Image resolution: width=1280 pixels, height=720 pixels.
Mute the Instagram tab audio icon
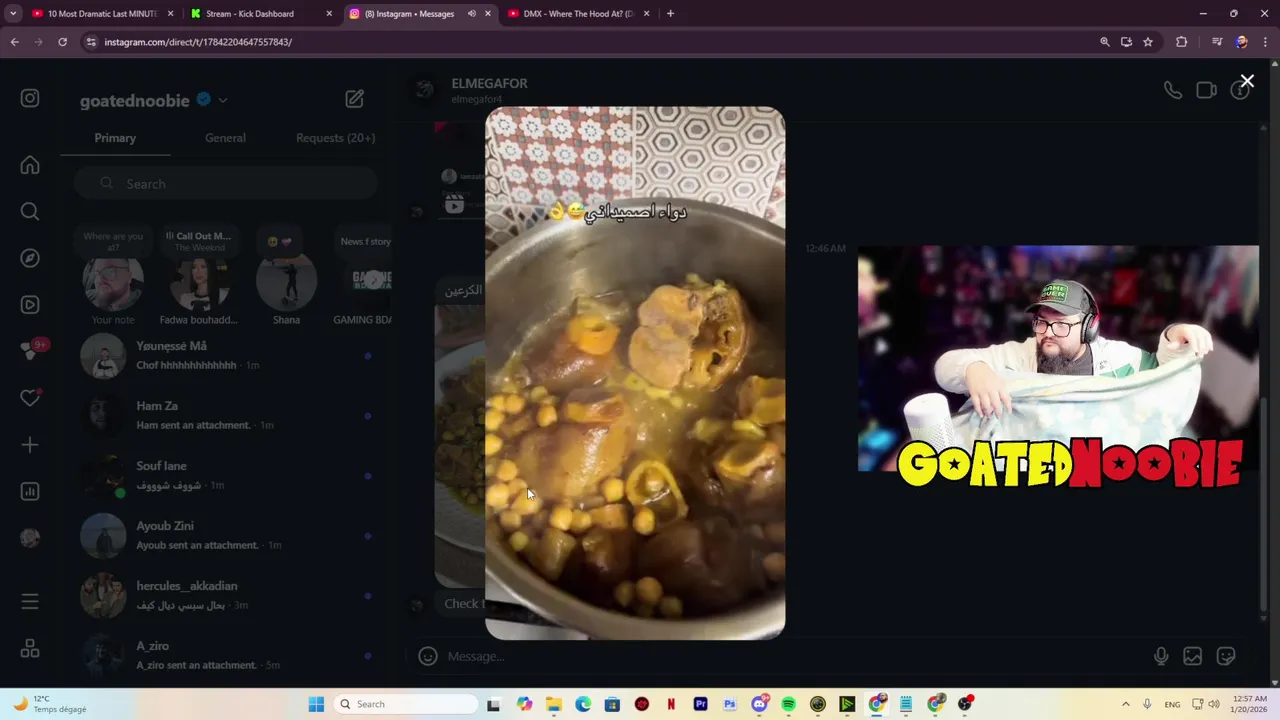(x=471, y=14)
